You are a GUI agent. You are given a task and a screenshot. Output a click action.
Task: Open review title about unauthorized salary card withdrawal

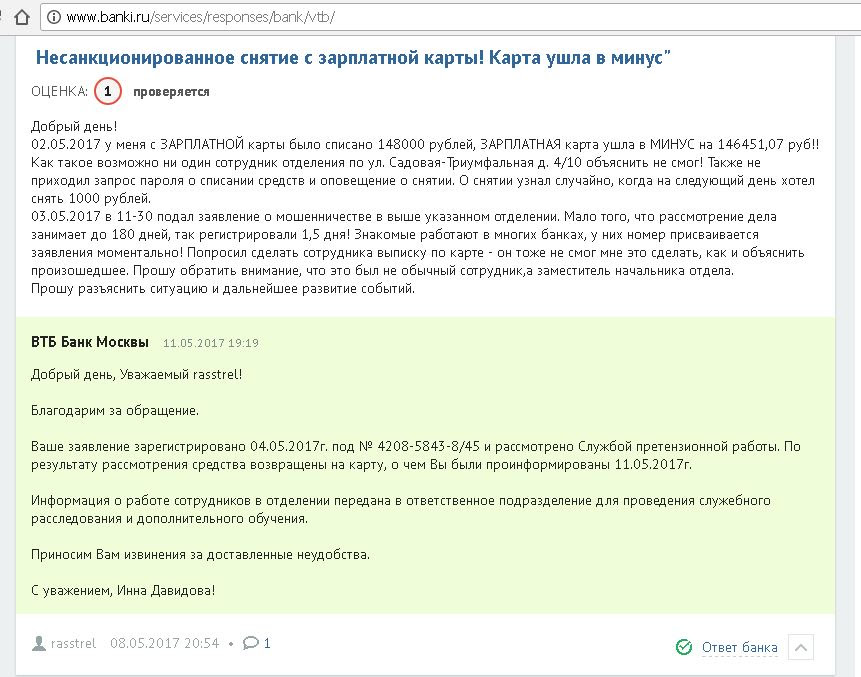(x=353, y=57)
